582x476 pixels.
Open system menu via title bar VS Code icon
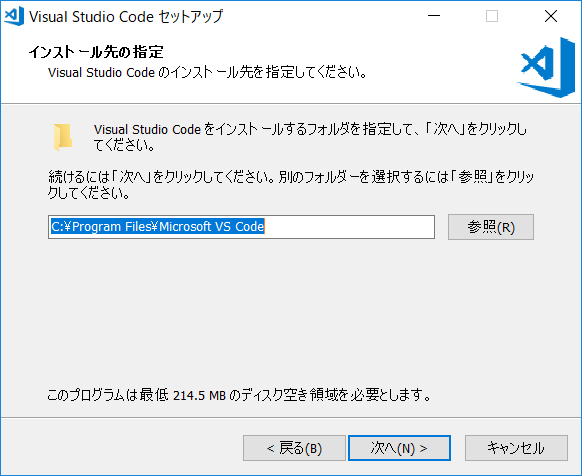(14, 16)
